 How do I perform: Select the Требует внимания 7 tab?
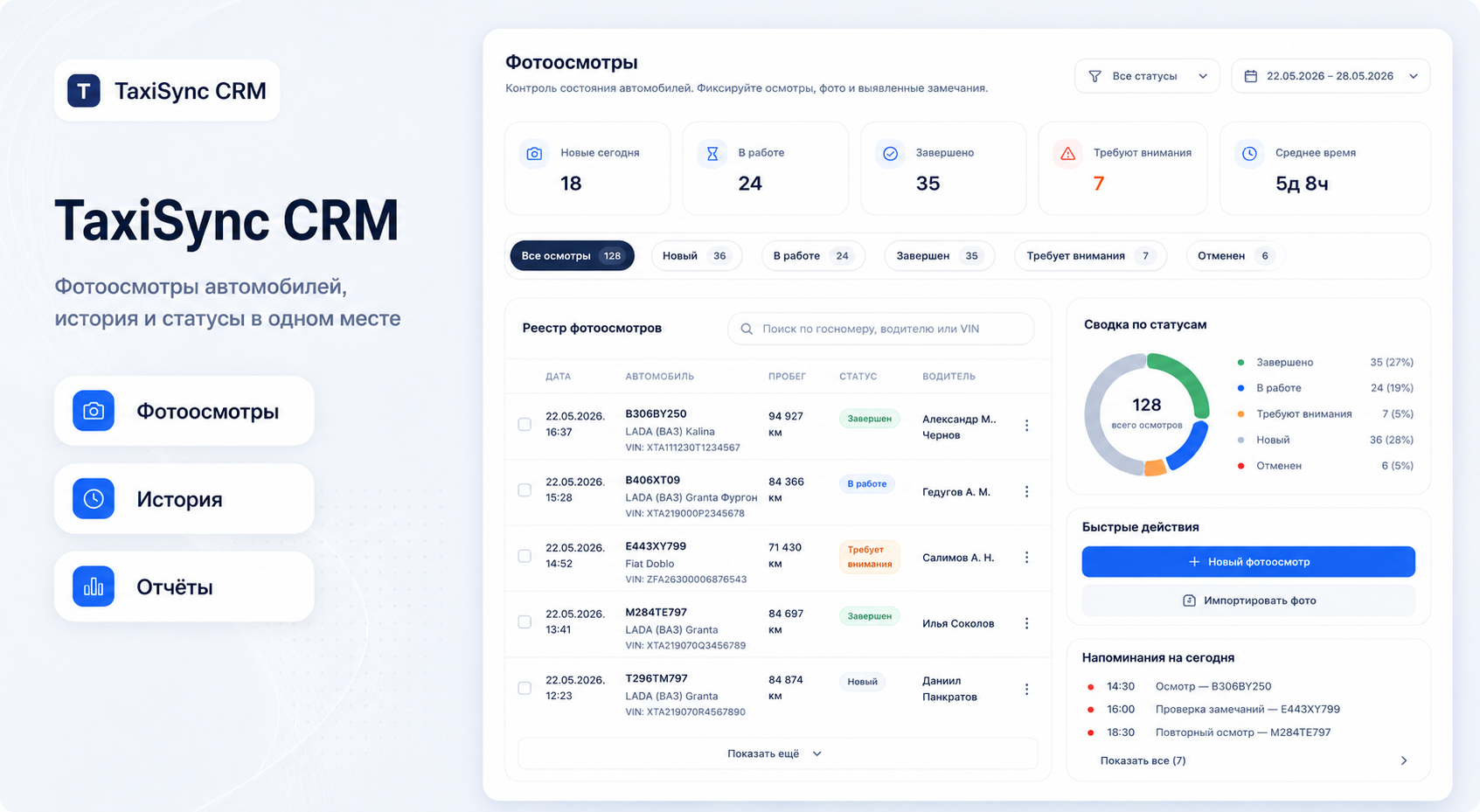1090,255
